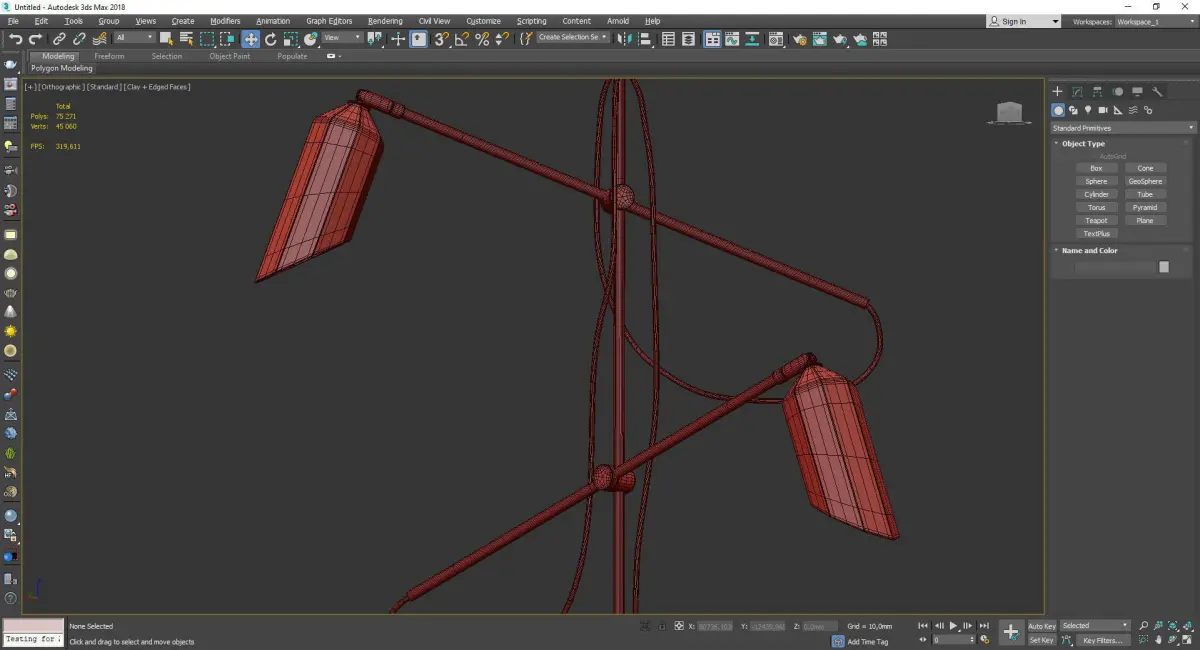
Task: Click the Unlink Selection icon
Action: point(79,39)
